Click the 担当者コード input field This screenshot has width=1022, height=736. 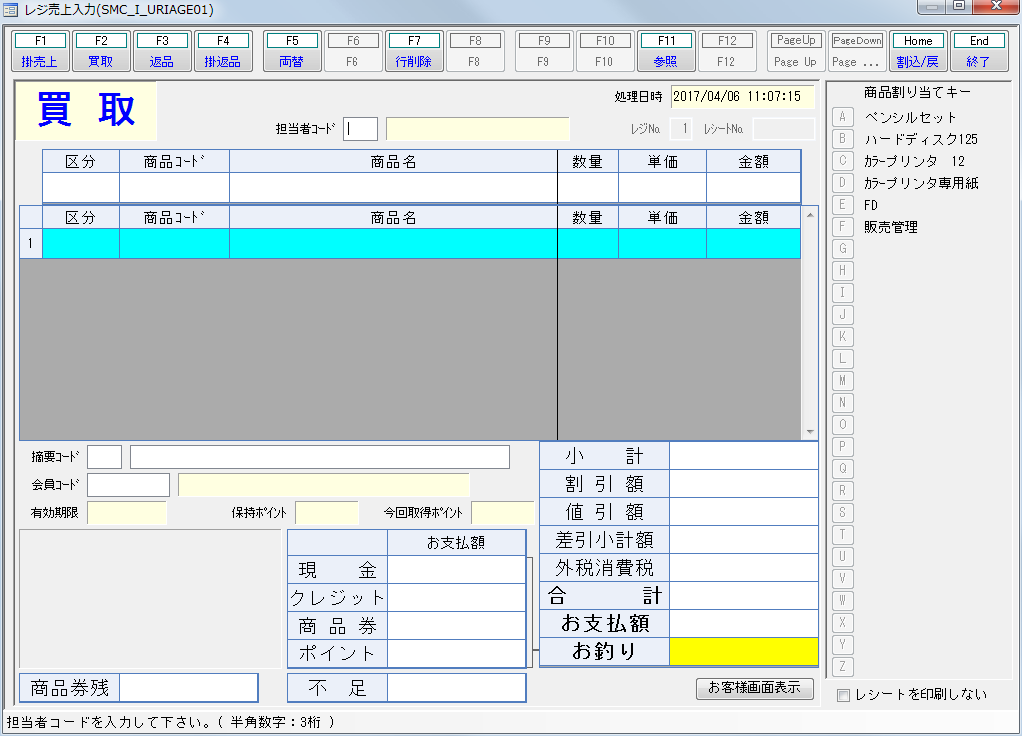[361, 129]
